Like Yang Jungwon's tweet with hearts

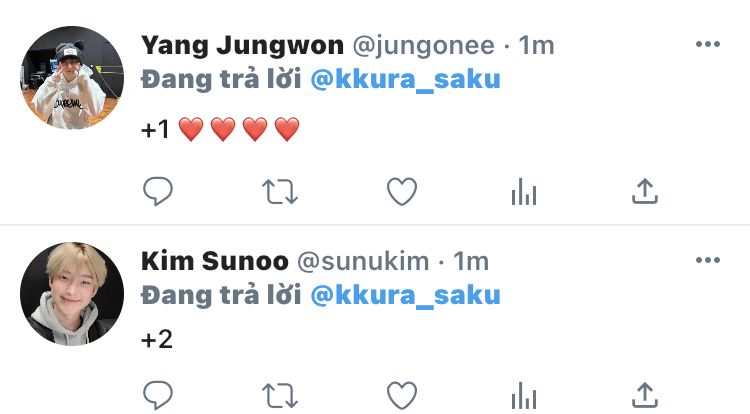click(x=402, y=192)
